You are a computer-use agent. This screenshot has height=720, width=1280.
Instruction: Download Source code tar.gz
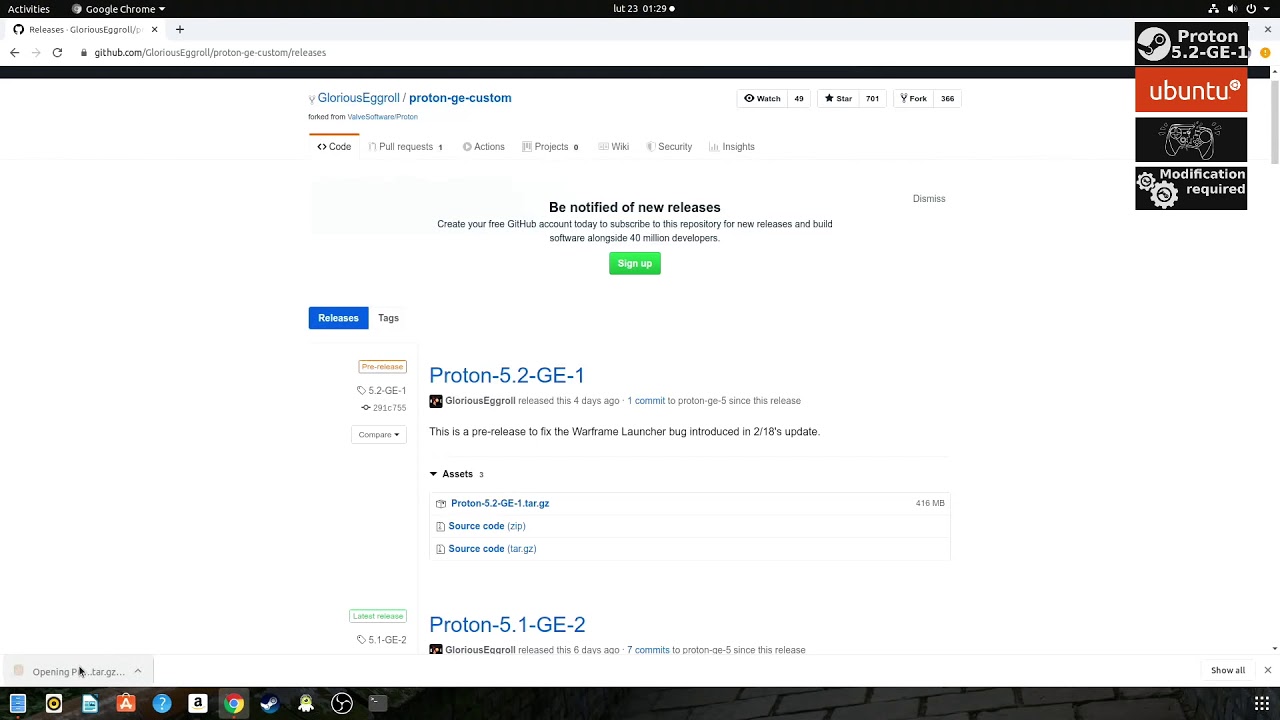coord(492,549)
